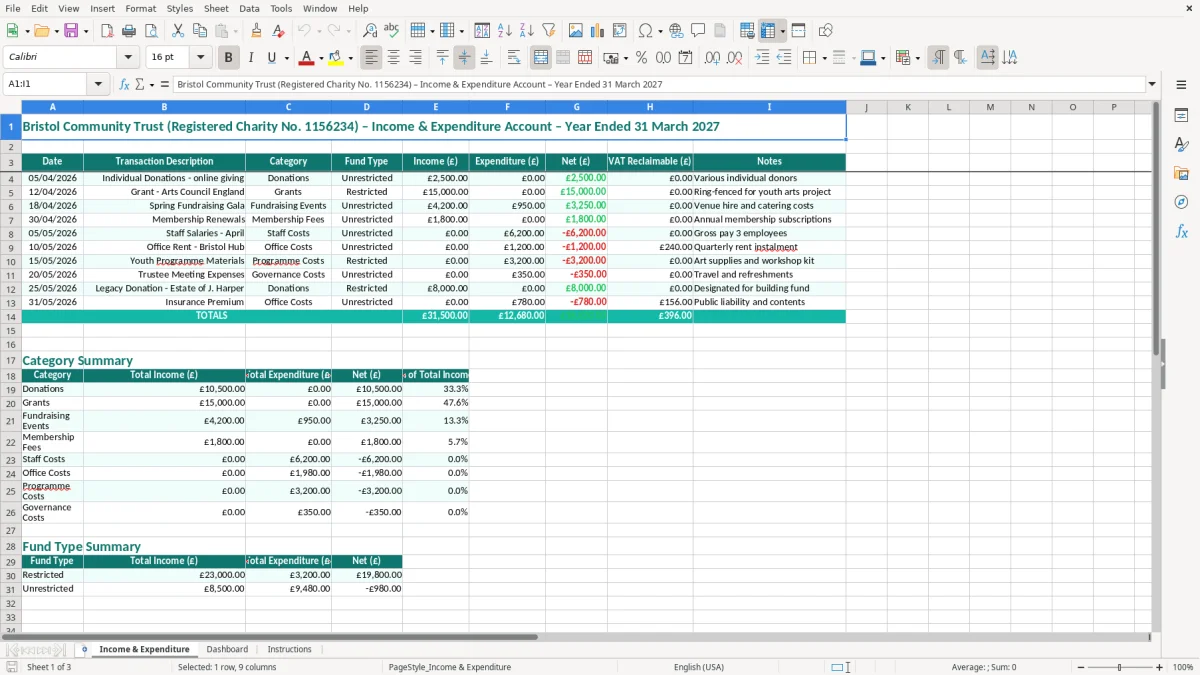1200x675 pixels.
Task: Expand the Name Box dropdown
Action: [x=98, y=84]
